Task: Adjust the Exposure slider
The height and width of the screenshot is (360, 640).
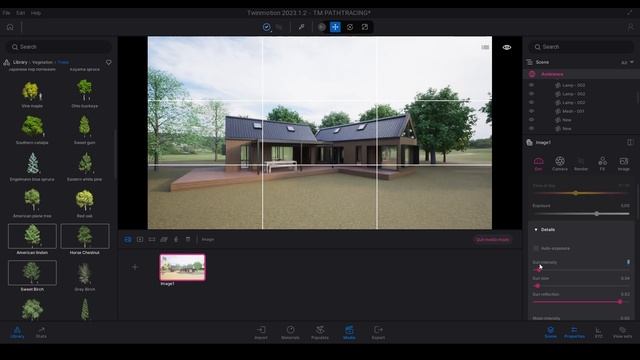Action: click(581, 214)
